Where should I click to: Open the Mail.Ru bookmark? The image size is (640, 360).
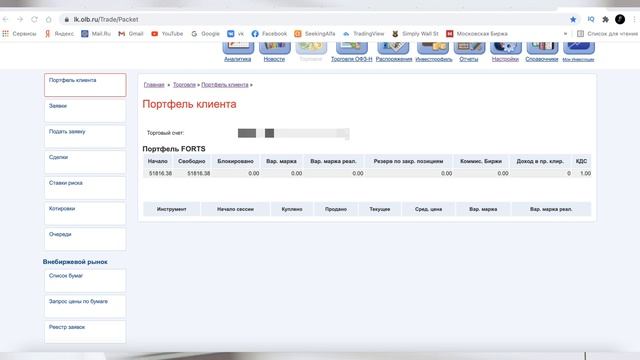[96, 34]
